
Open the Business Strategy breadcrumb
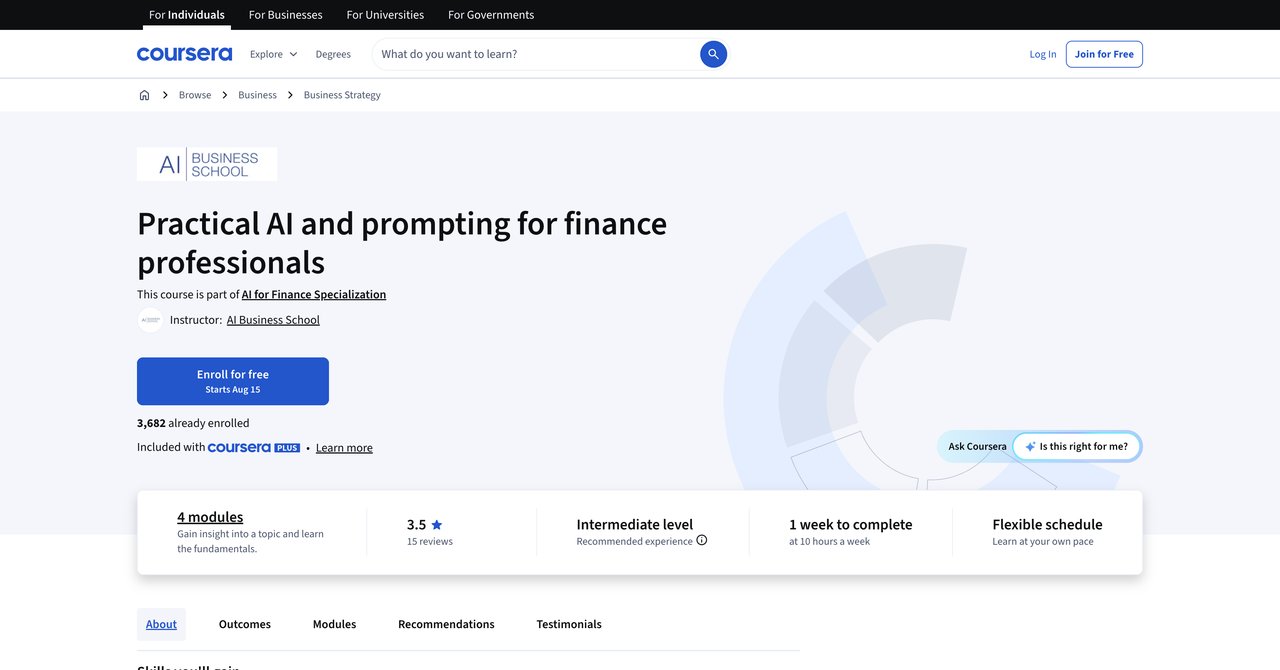pyautogui.click(x=342, y=95)
